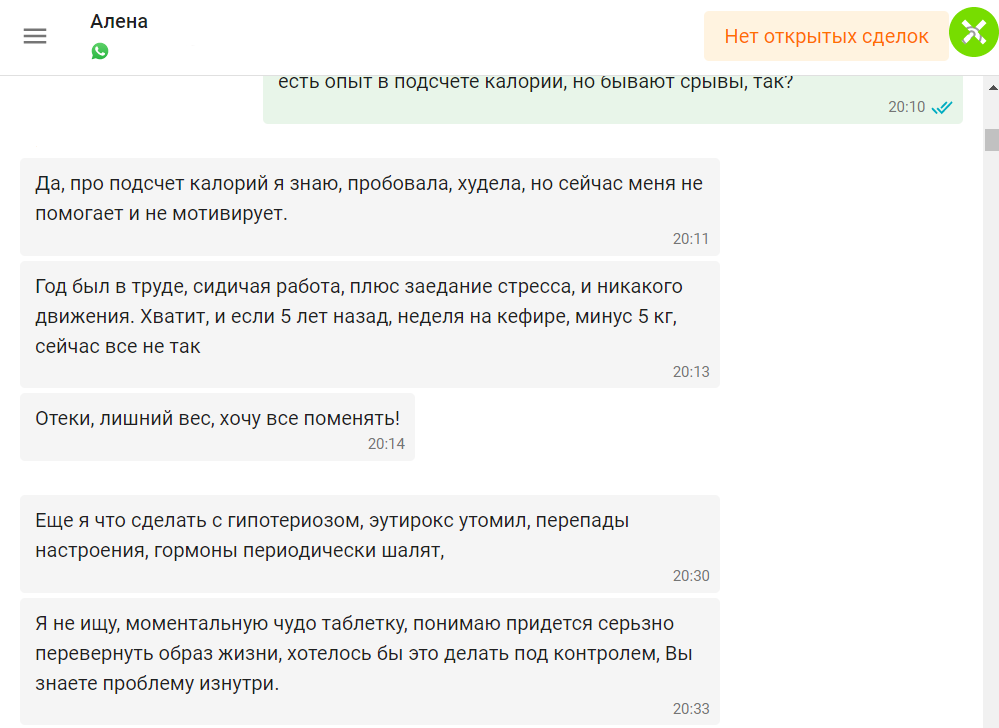Click contact name Алена
Viewport: 999px width, 728px height.
119,22
